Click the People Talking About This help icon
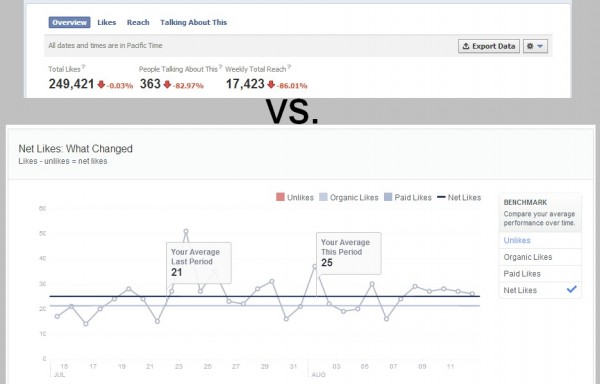 click(220, 67)
